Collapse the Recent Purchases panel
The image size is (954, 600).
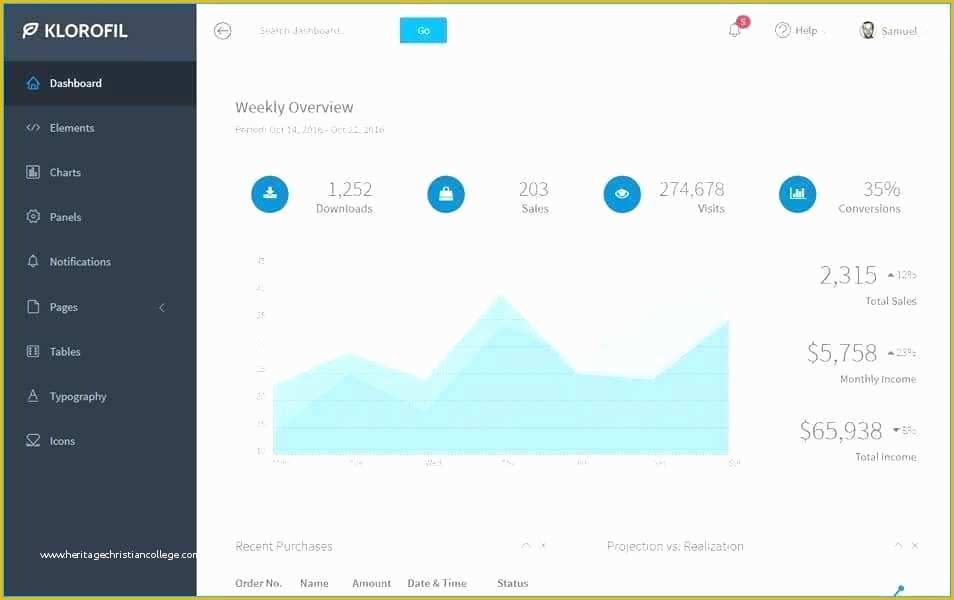[526, 546]
